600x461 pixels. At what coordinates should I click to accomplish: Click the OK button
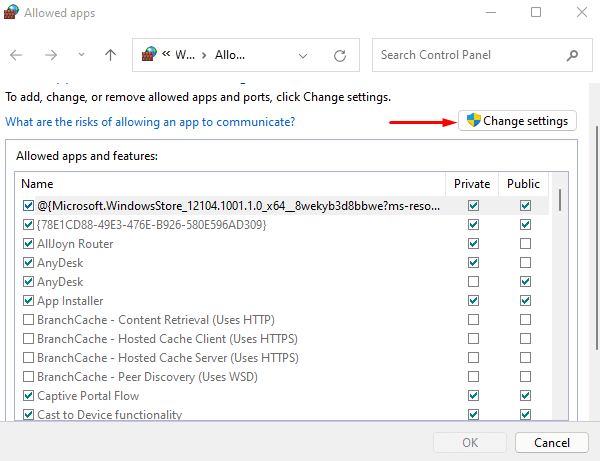470,443
